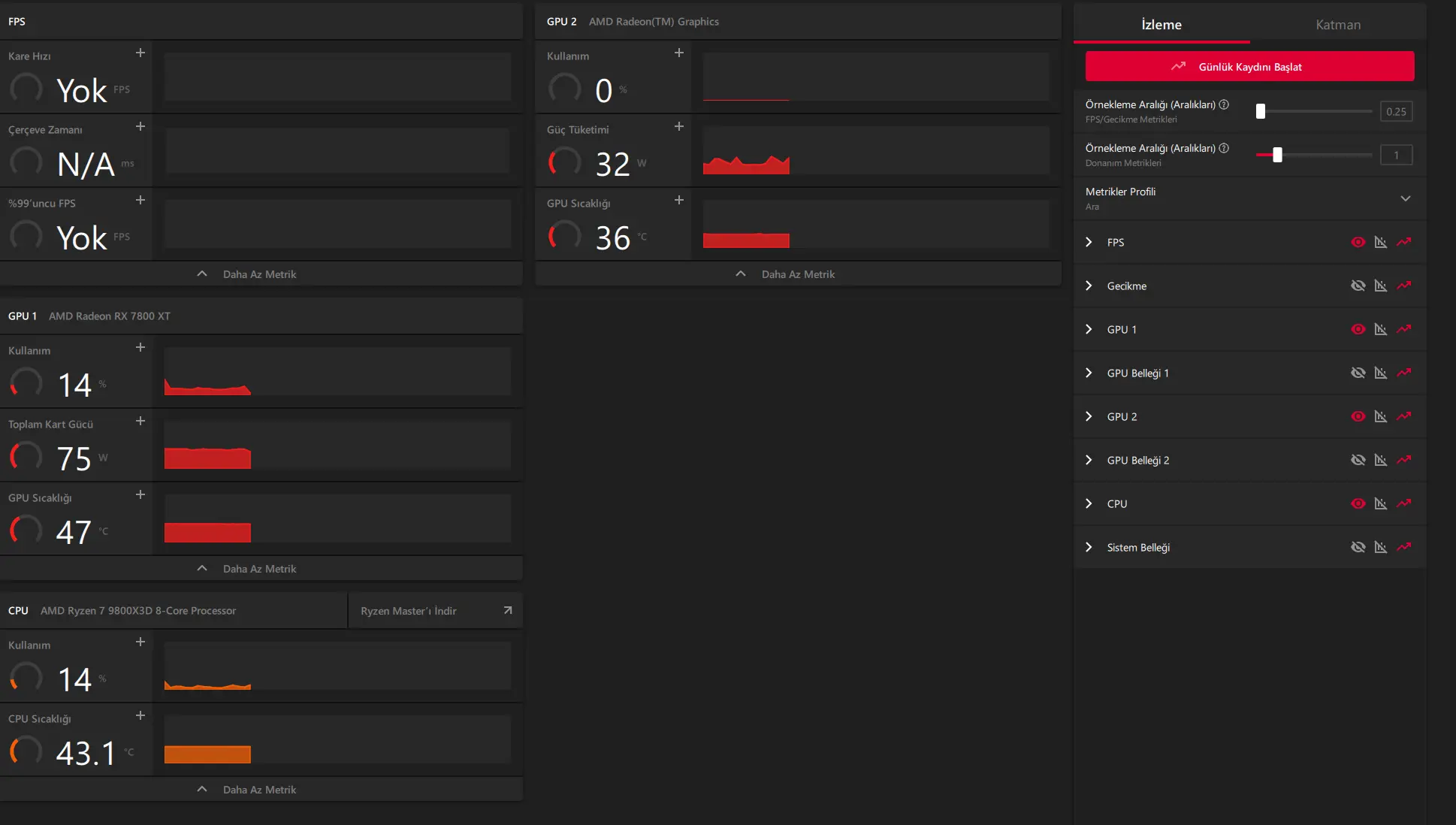Expand the Gecikme section
1456x825 pixels.
1089,286
